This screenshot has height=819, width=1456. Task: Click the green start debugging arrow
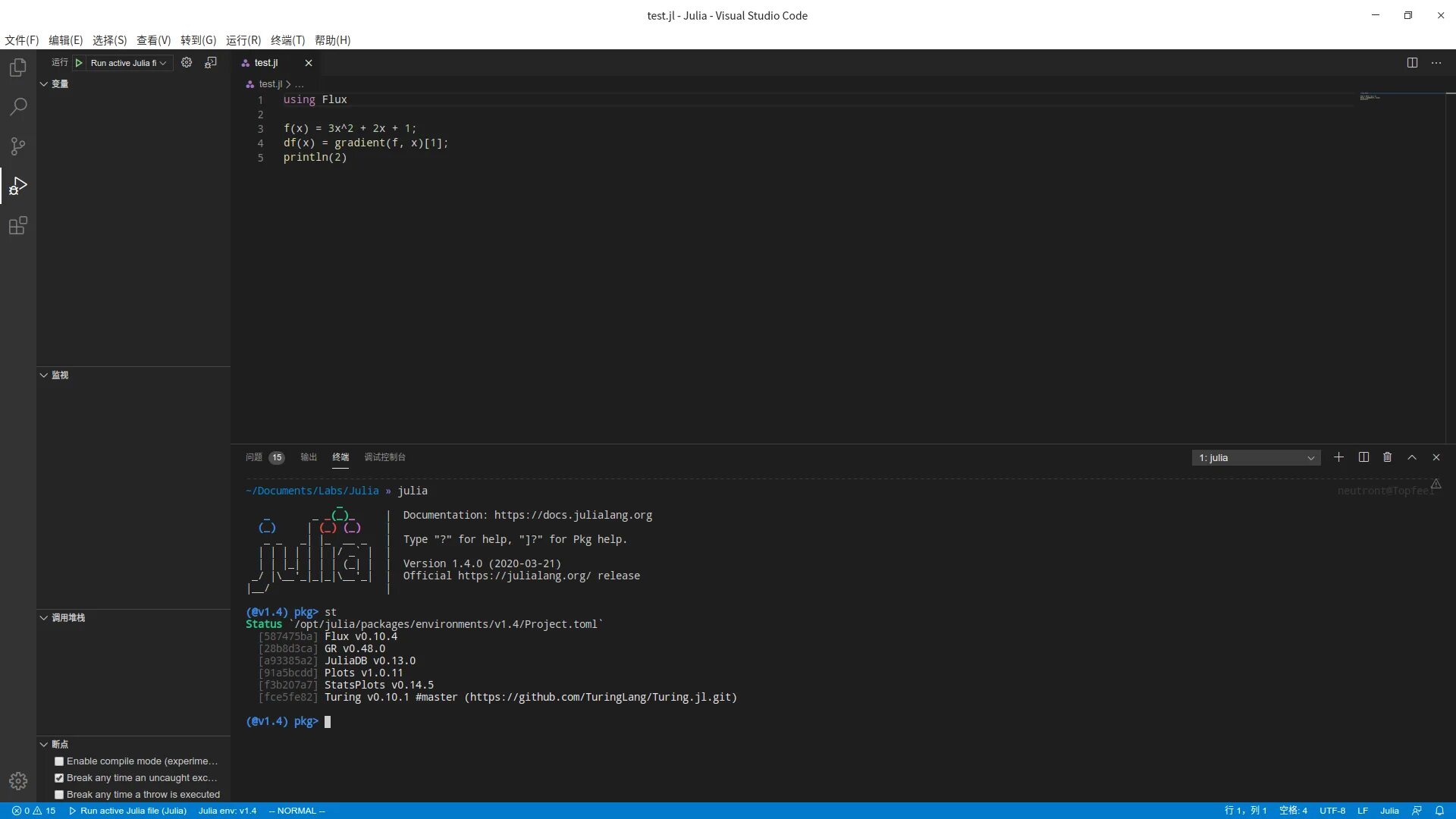coord(79,63)
